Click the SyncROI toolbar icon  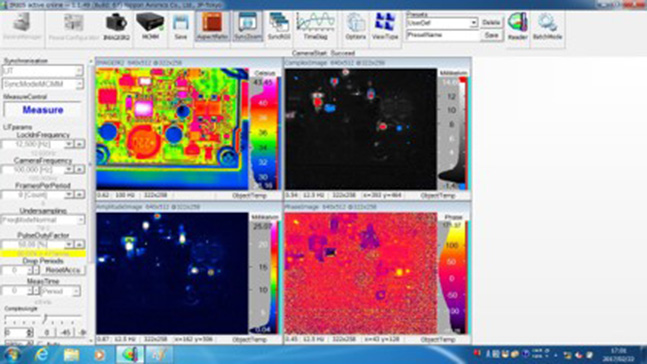pos(279,26)
